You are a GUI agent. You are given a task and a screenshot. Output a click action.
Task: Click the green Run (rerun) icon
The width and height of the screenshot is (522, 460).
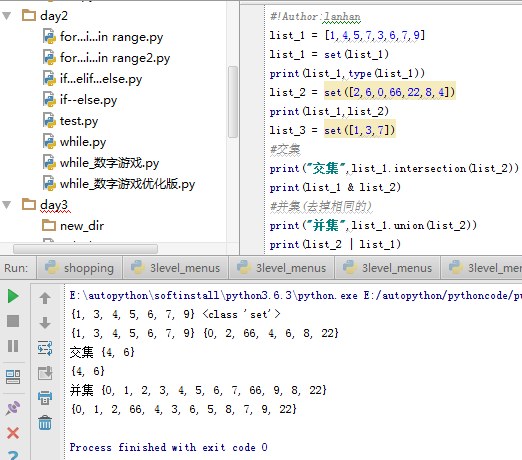click(13, 296)
